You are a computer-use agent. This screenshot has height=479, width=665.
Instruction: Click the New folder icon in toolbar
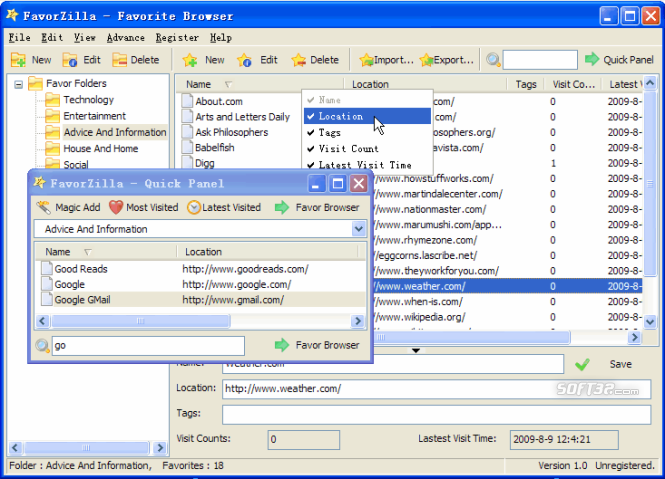pyautogui.click(x=18, y=60)
